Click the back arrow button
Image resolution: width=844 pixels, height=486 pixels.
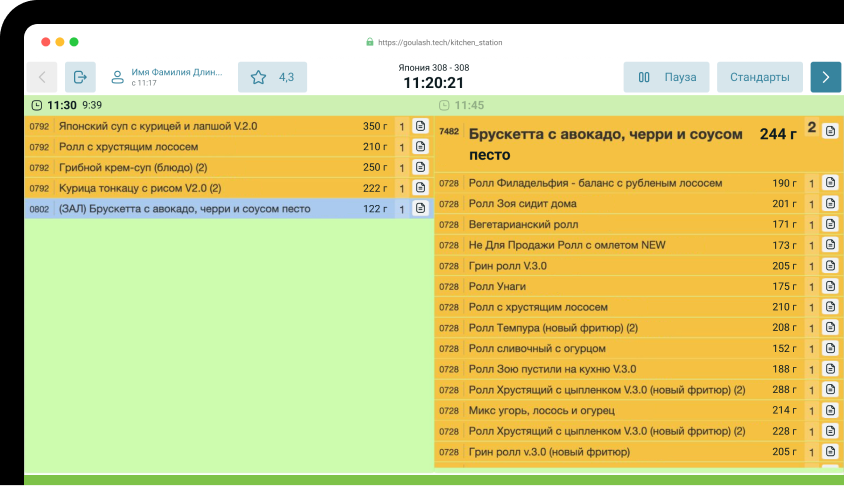tap(41, 77)
